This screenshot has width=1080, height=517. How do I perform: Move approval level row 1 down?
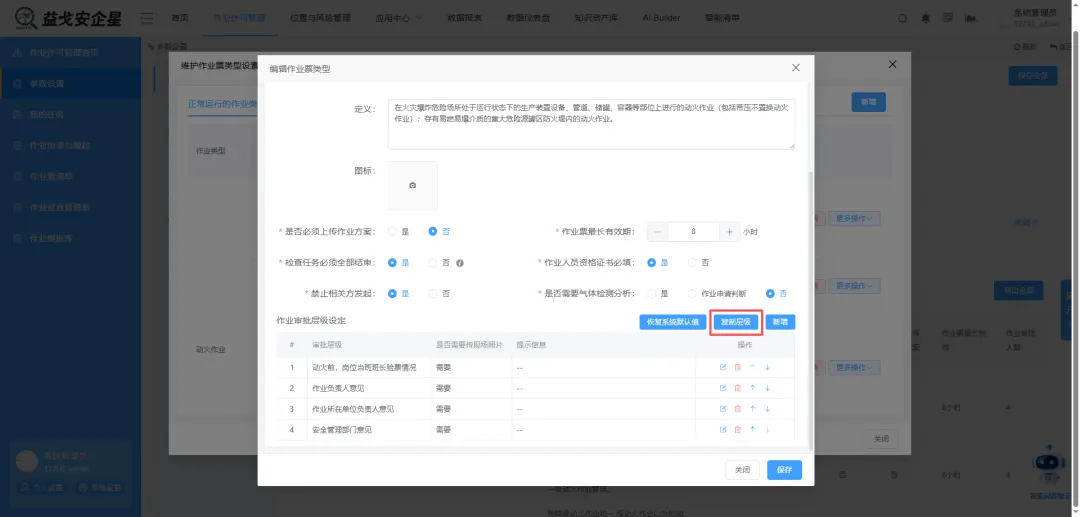point(767,368)
